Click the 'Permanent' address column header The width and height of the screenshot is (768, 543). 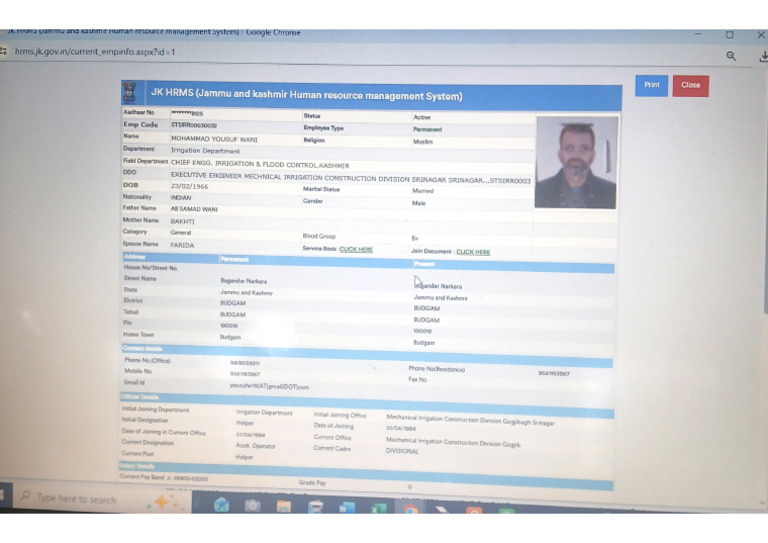[x=235, y=260]
